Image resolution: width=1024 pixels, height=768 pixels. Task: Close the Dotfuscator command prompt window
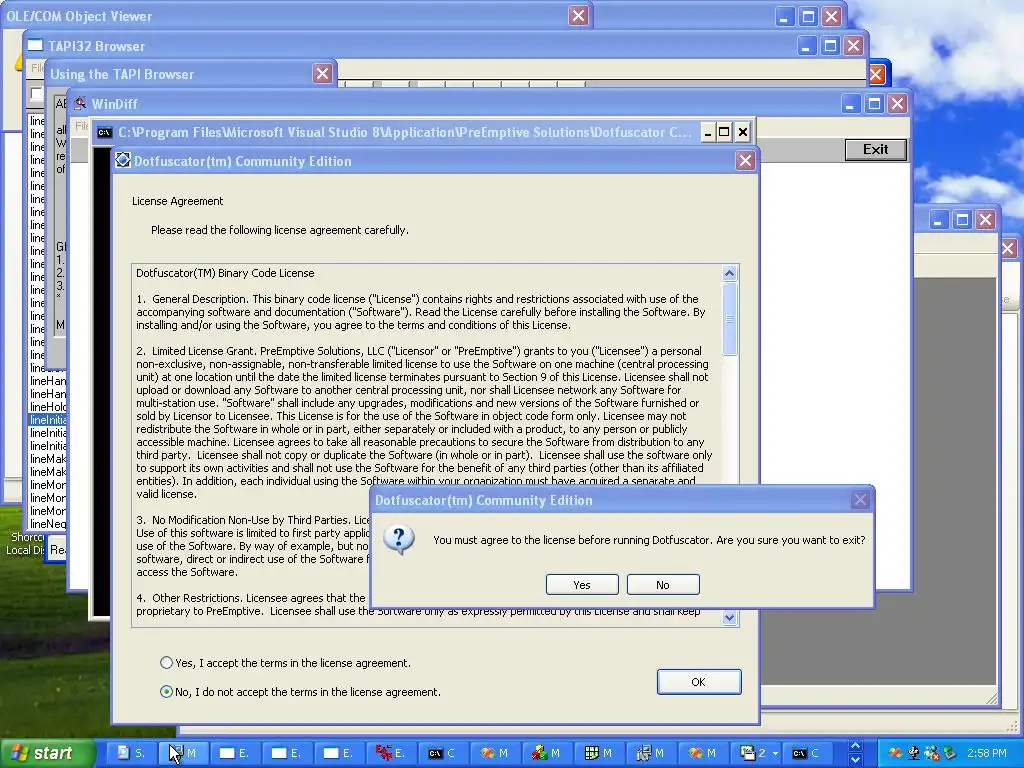(743, 133)
